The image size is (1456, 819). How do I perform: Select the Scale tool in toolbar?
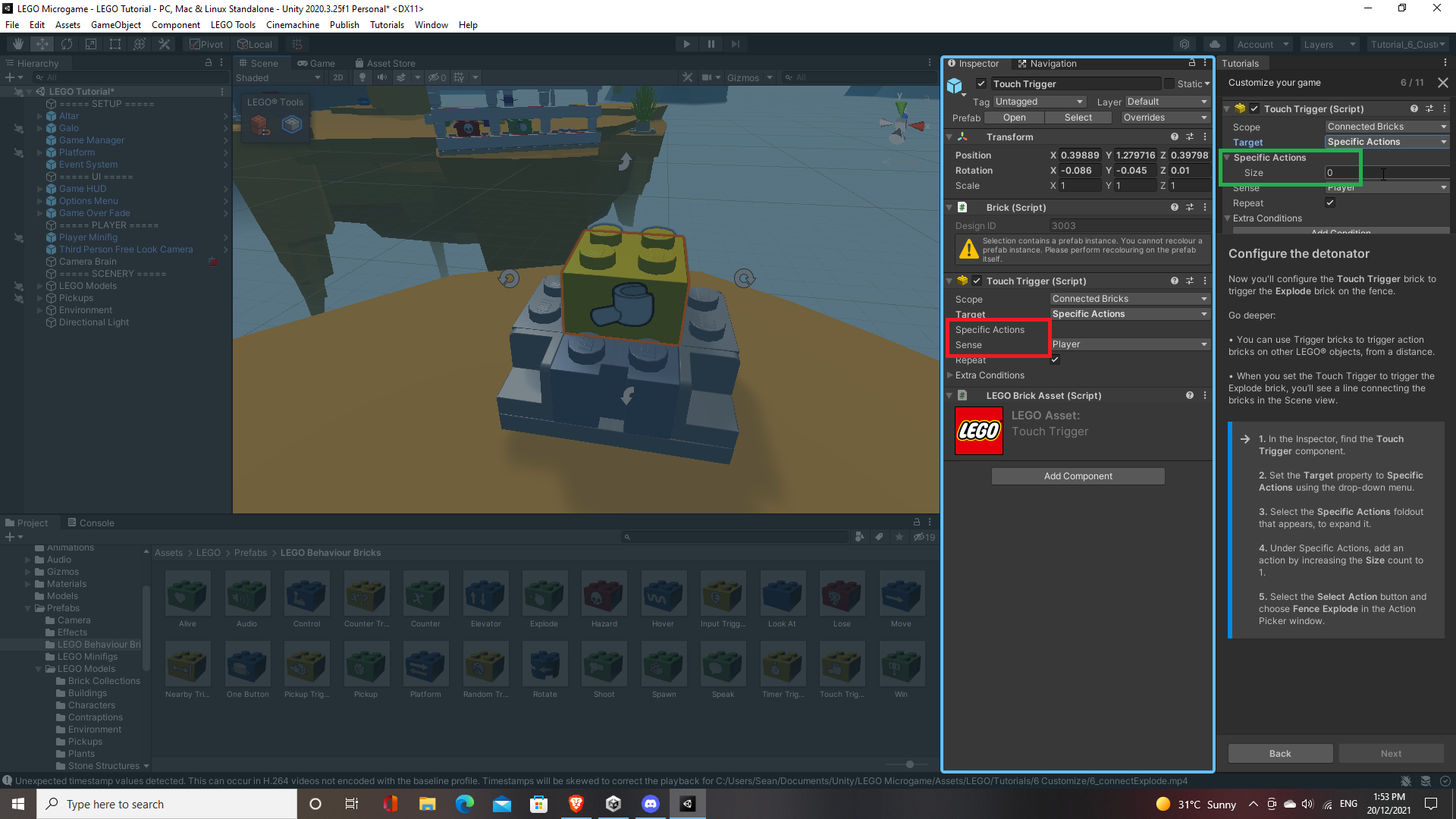coord(91,44)
